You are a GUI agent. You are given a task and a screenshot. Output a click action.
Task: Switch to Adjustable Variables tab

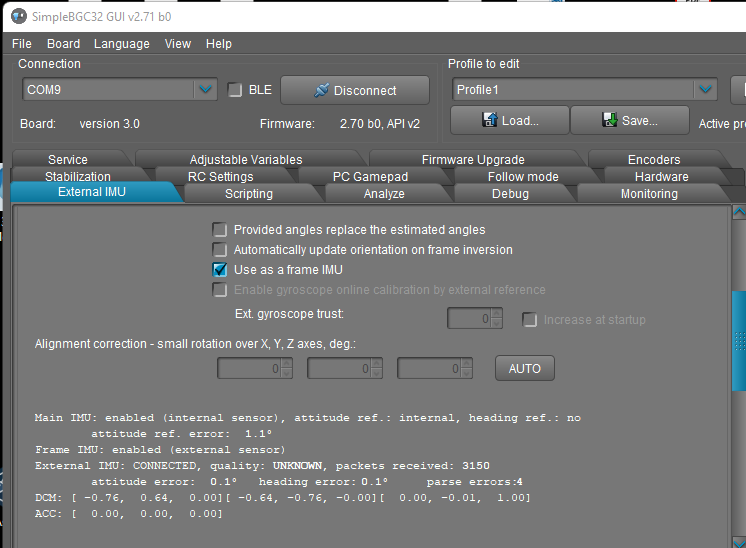[246, 159]
